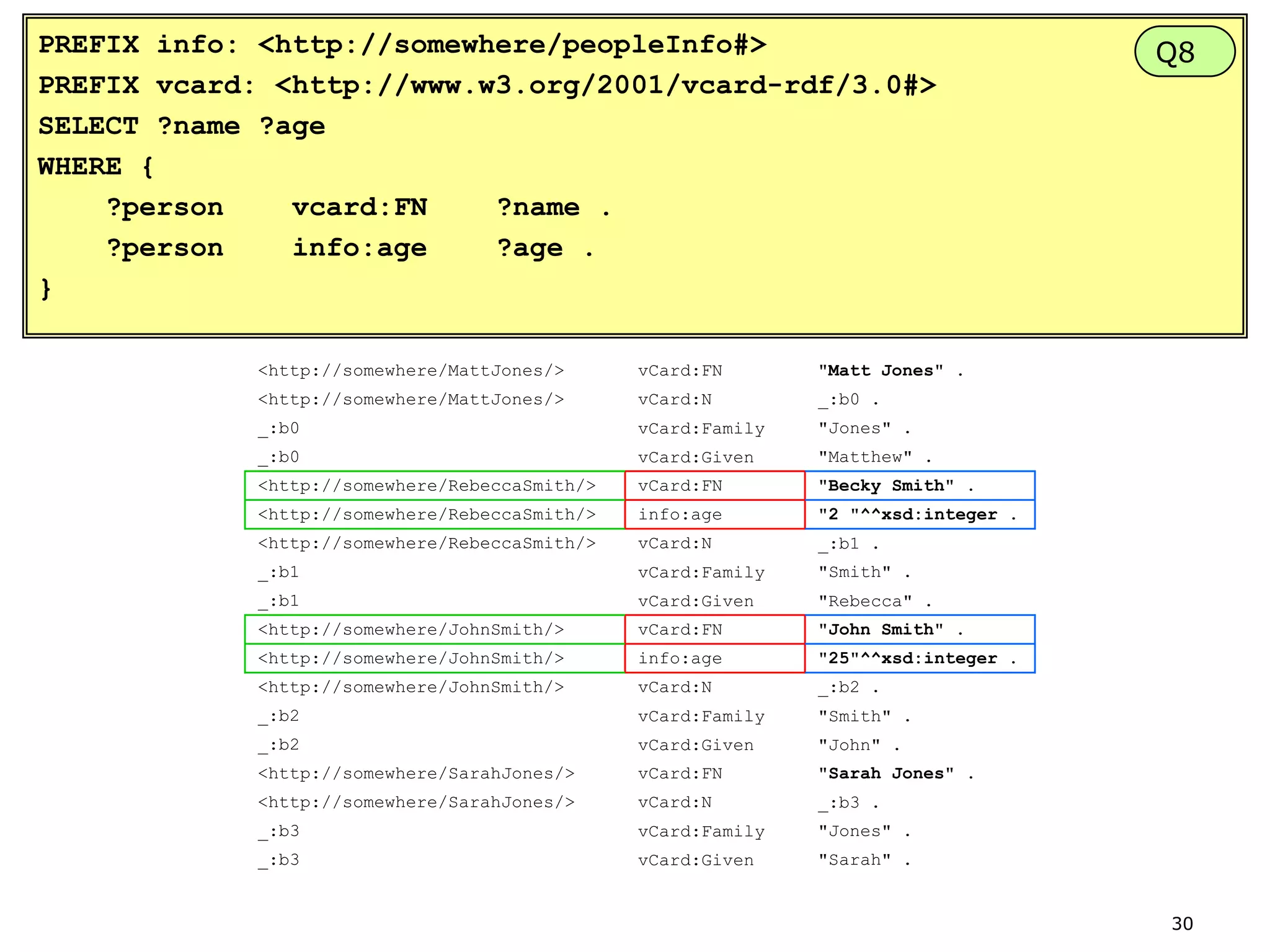The width and height of the screenshot is (1270, 952).
Task: Click JohnSmith URI in the info:age row
Action: 411,658
